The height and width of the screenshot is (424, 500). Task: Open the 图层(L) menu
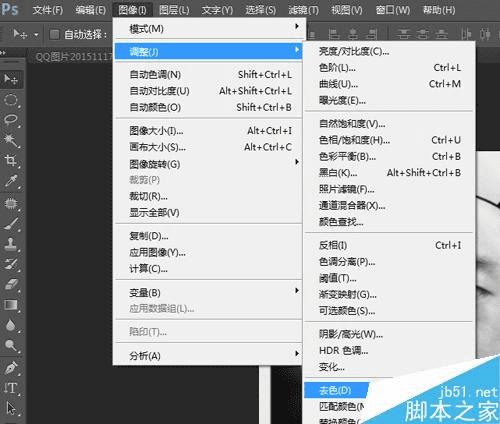click(174, 10)
